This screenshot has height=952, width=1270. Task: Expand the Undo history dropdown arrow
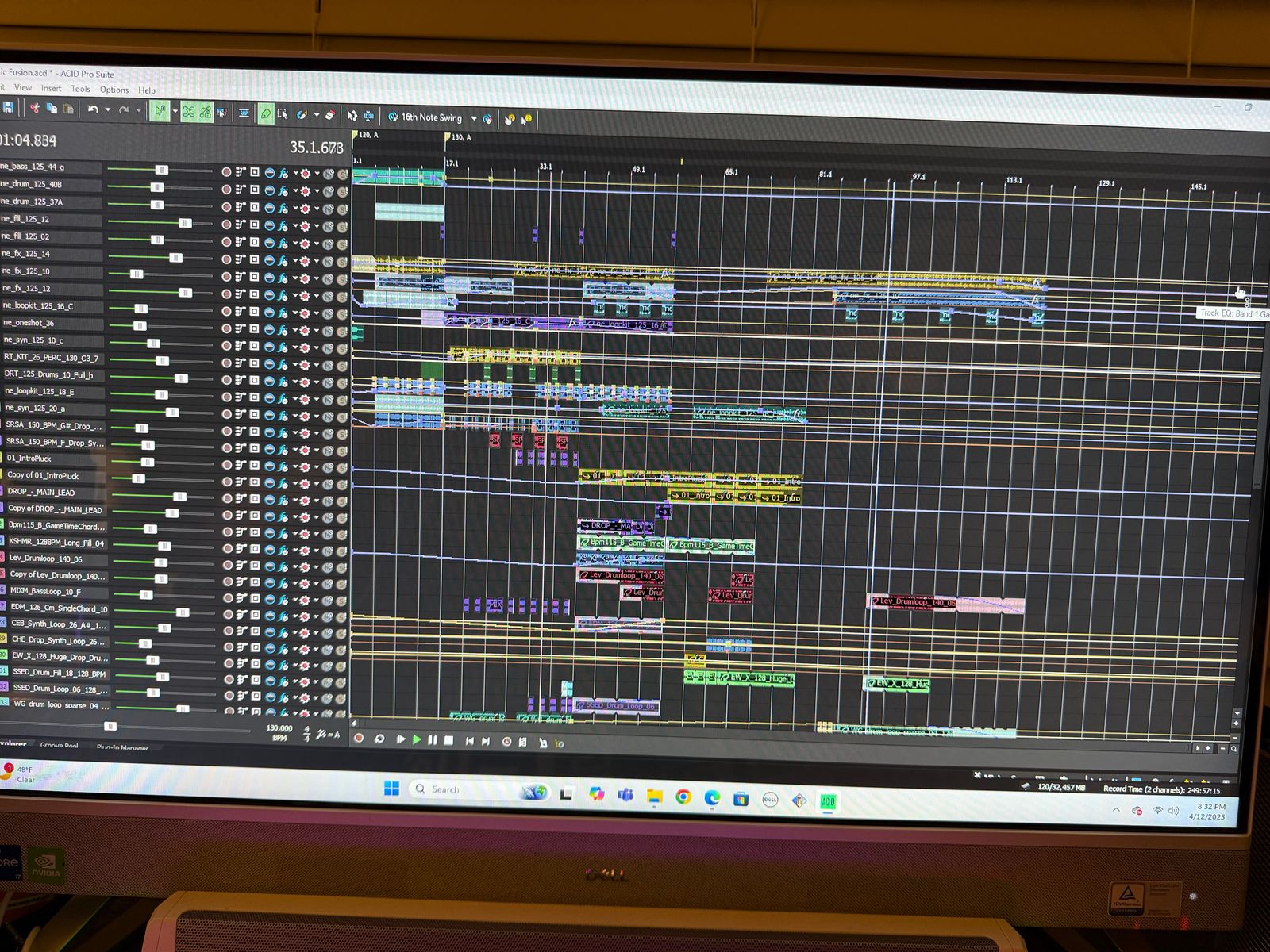(x=108, y=110)
